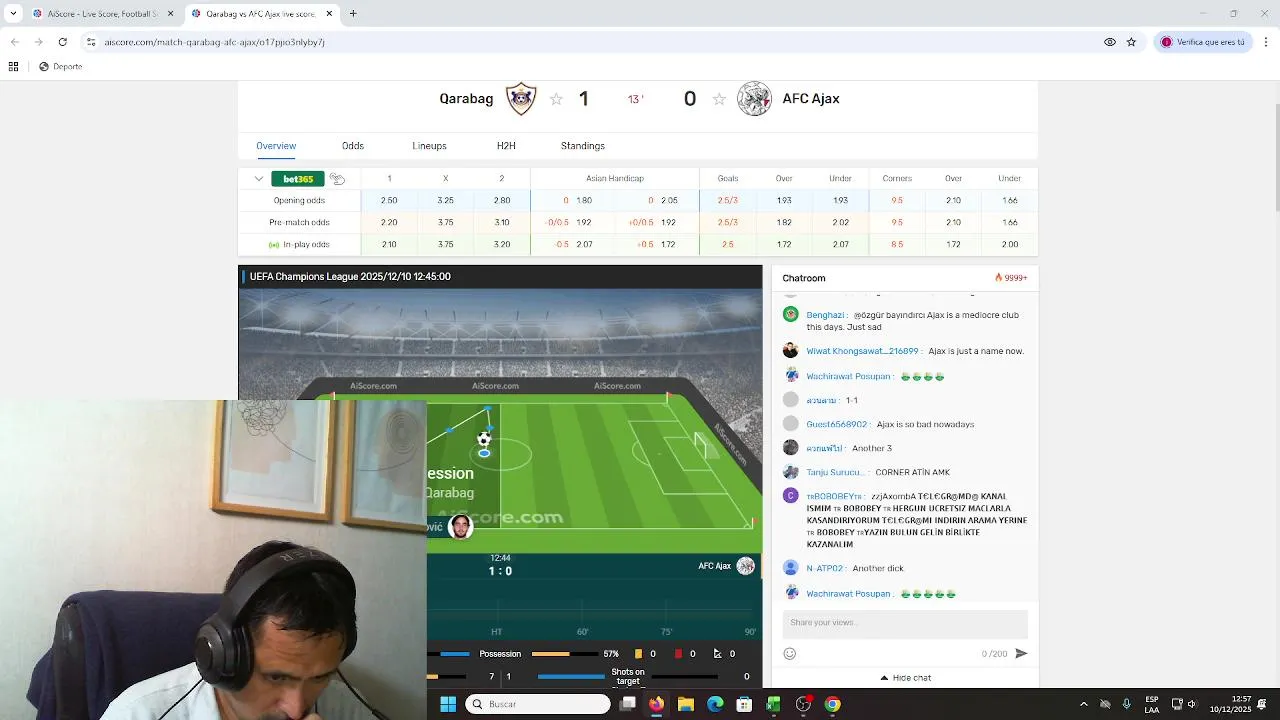Open the Windows Start menu
The image size is (1280, 720).
(x=448, y=704)
